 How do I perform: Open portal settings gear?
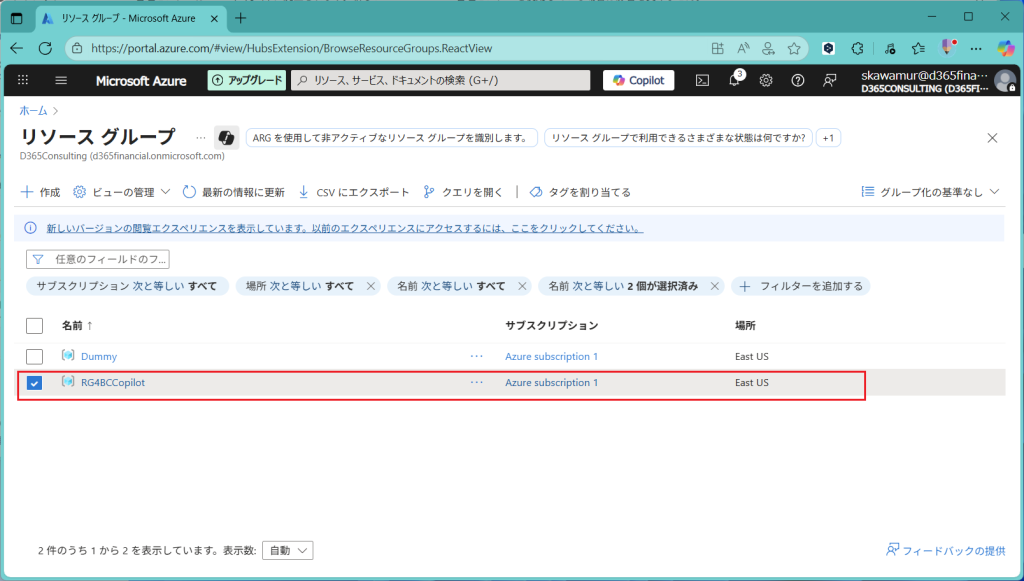click(765, 80)
